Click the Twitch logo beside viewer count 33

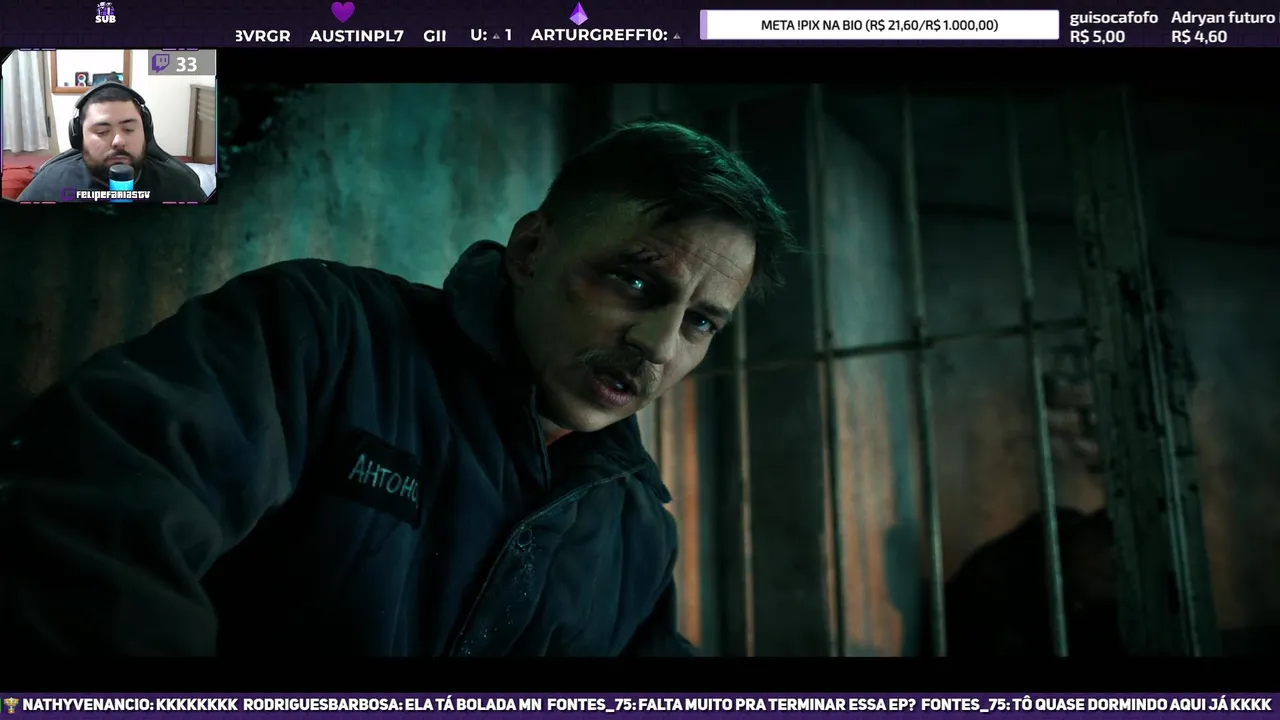point(161,64)
